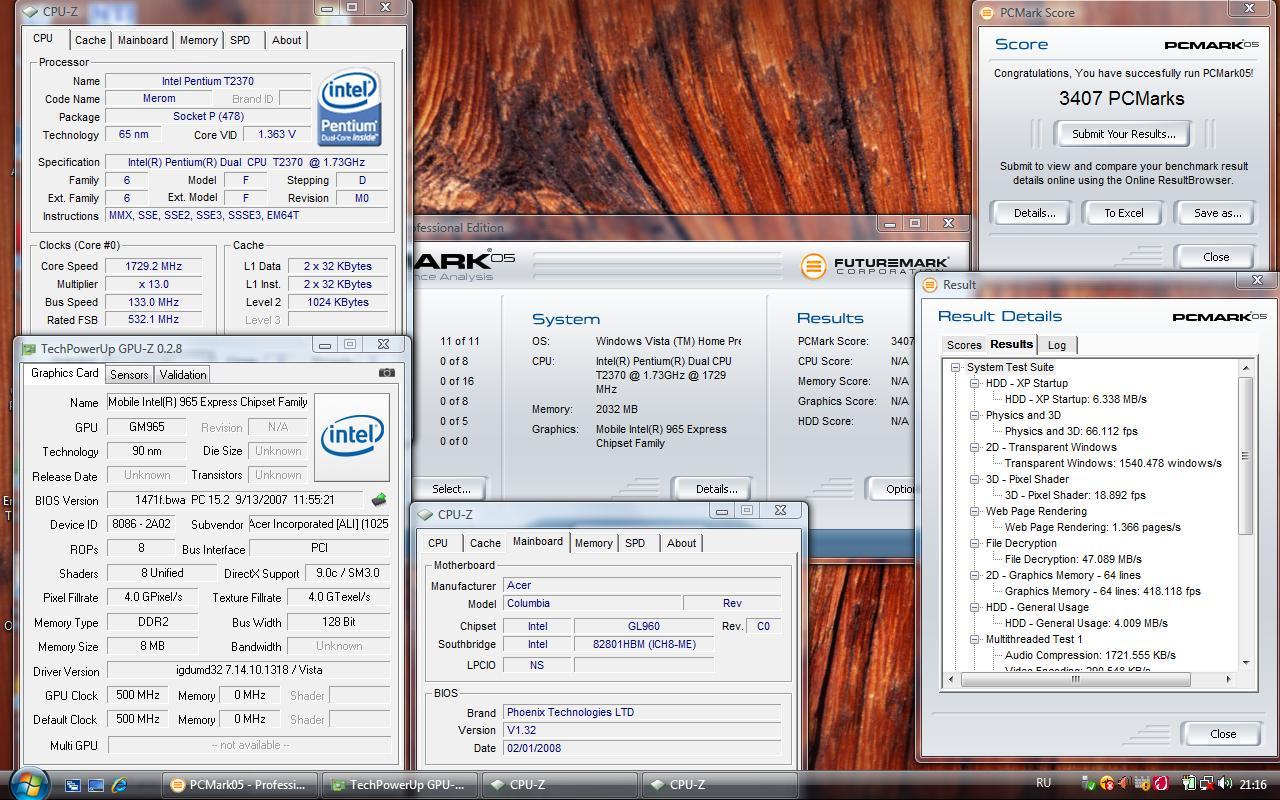Collapse the File Decryption node
The image size is (1280, 800).
coord(975,543)
